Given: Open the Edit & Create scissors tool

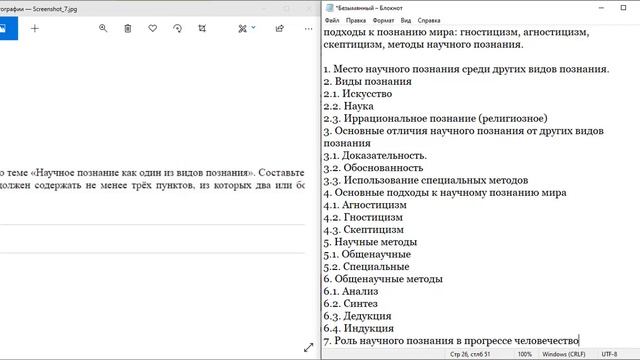Looking at the screenshot, I should coord(242,28).
